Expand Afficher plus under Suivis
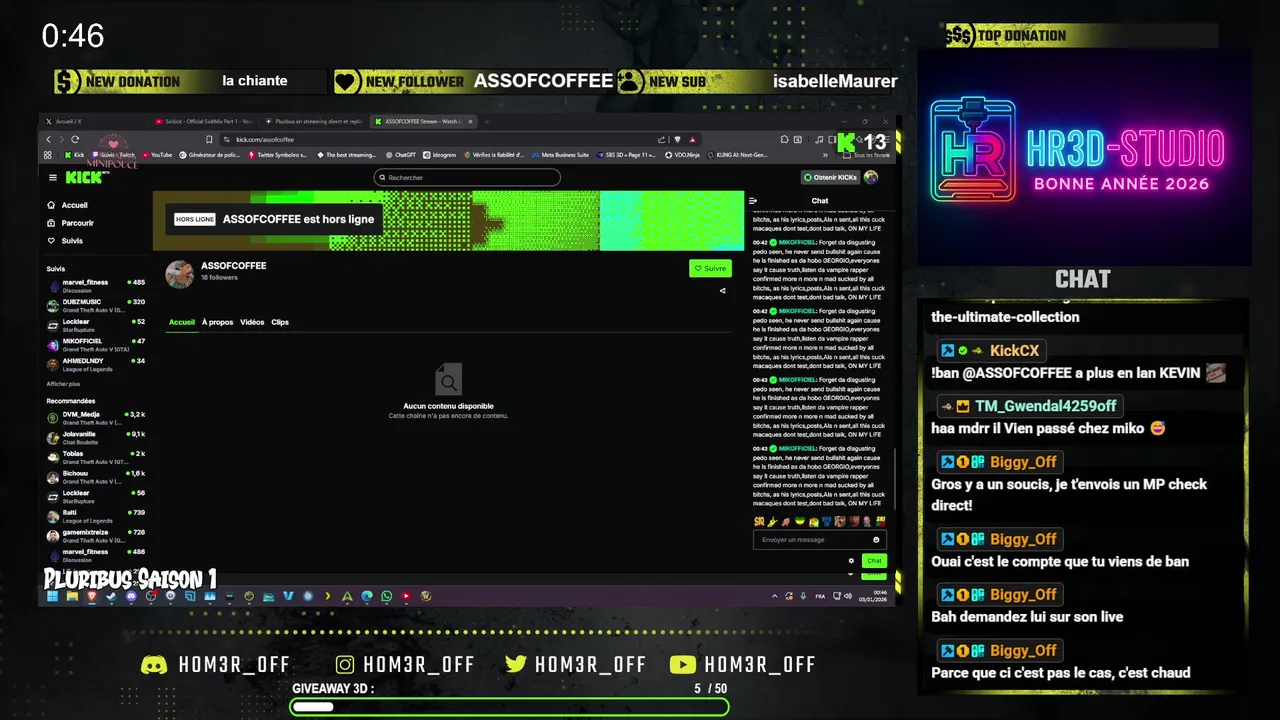The image size is (1280, 720). [x=63, y=384]
